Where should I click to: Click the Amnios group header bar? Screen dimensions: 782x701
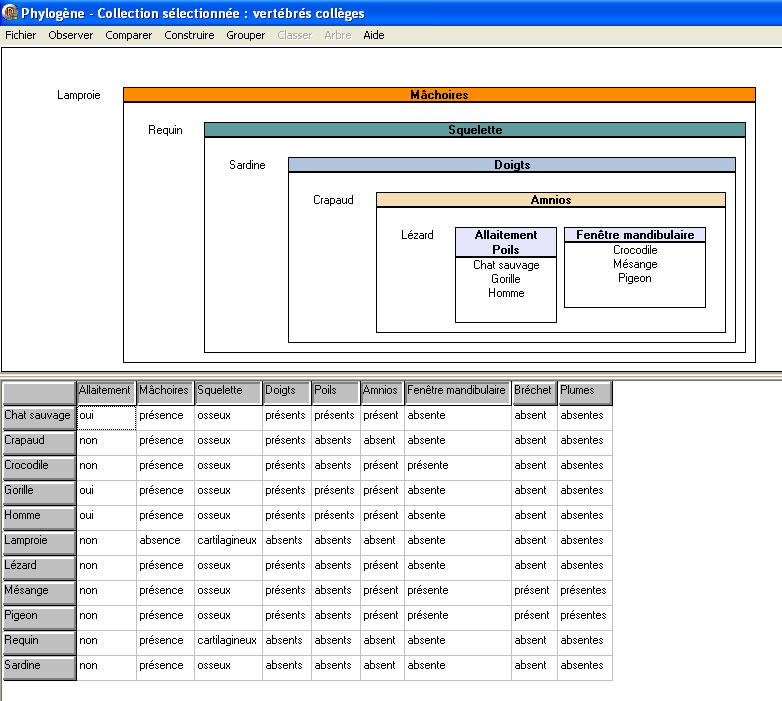coord(550,200)
